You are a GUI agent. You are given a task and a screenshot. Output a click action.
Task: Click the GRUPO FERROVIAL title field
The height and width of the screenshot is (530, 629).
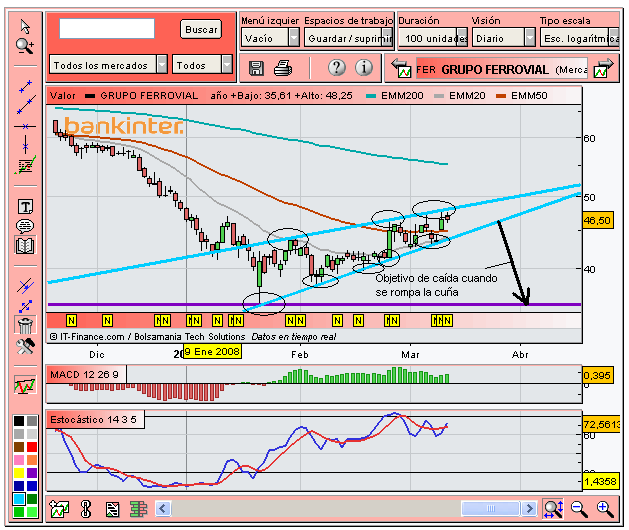(x=501, y=69)
